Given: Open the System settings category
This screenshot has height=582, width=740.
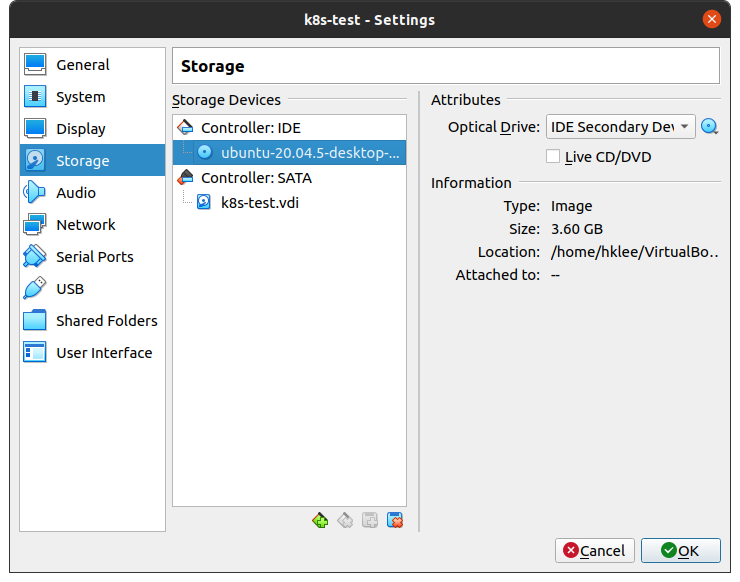Looking at the screenshot, I should tap(92, 97).
